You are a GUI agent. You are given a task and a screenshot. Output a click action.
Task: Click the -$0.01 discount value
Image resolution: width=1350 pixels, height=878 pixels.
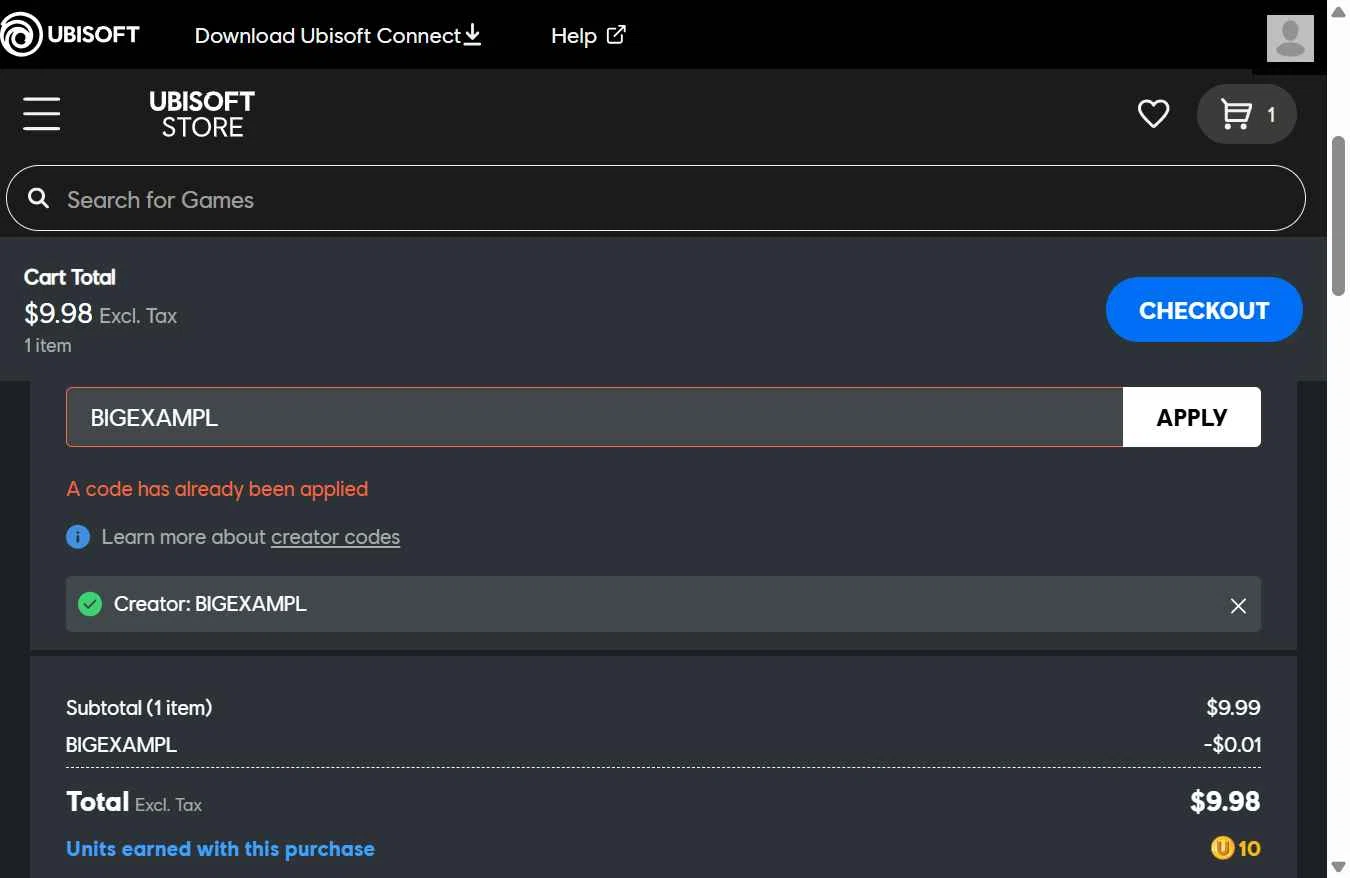point(1232,745)
